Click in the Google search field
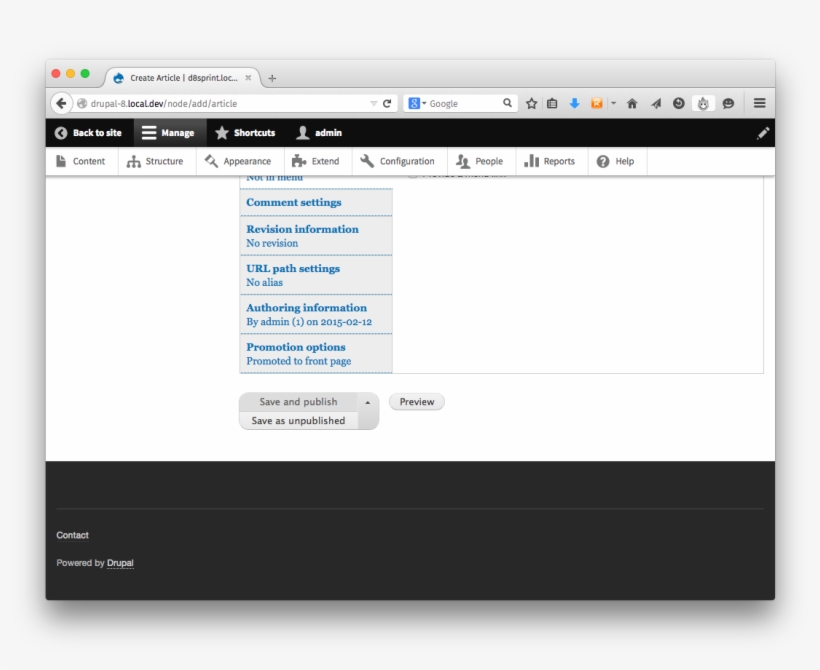This screenshot has height=670, width=820. tap(461, 103)
